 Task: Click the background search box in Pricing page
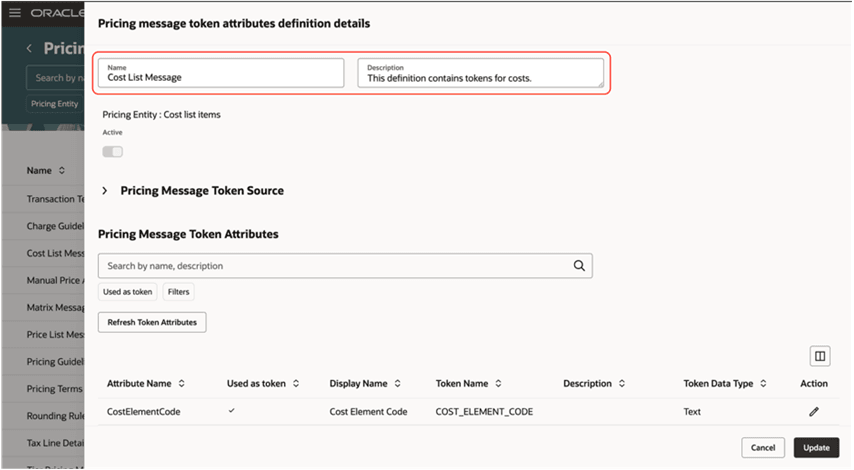click(x=56, y=78)
